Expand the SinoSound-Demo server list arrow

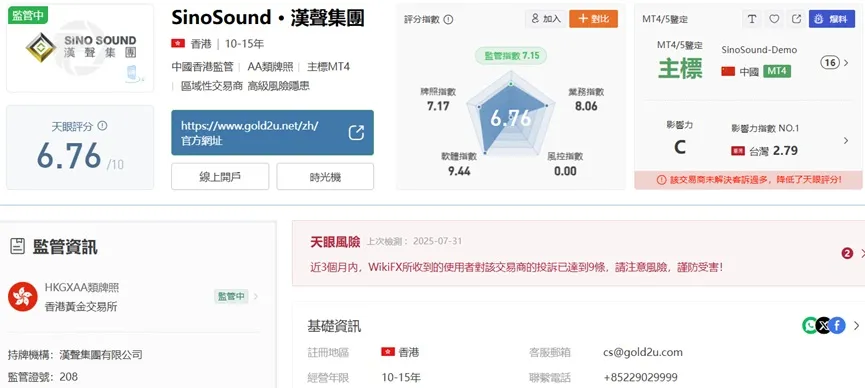point(847,63)
